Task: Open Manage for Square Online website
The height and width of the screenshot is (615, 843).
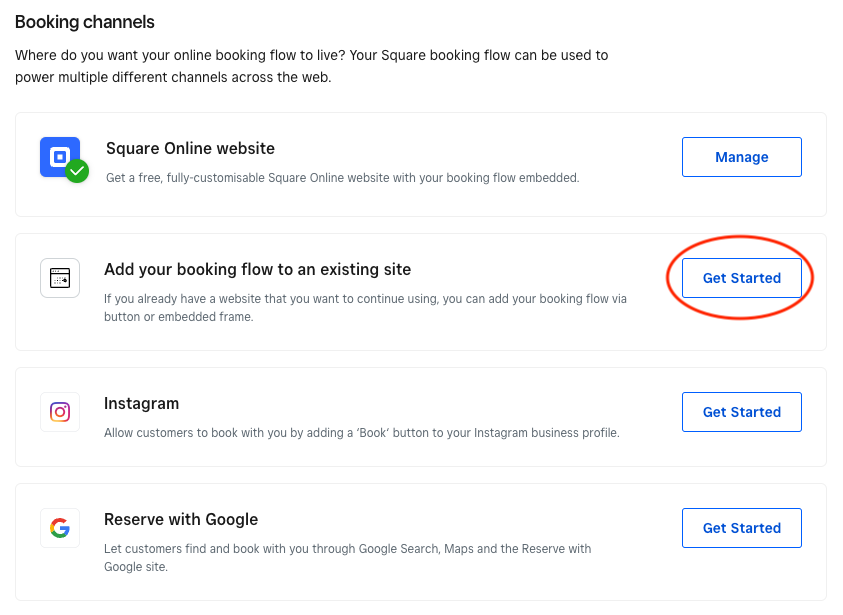Action: (x=742, y=157)
